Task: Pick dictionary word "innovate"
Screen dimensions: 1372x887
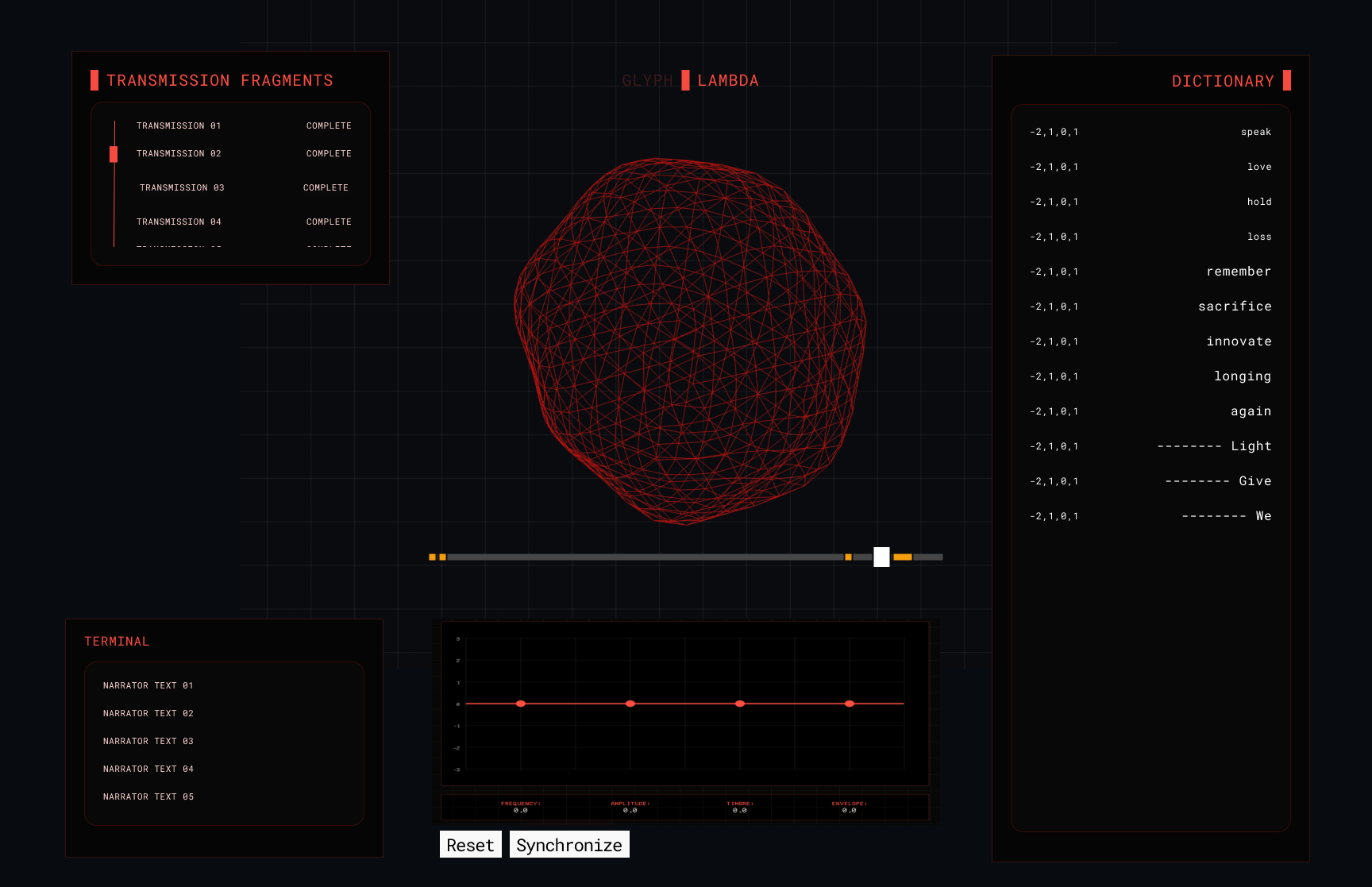Action: click(1239, 341)
